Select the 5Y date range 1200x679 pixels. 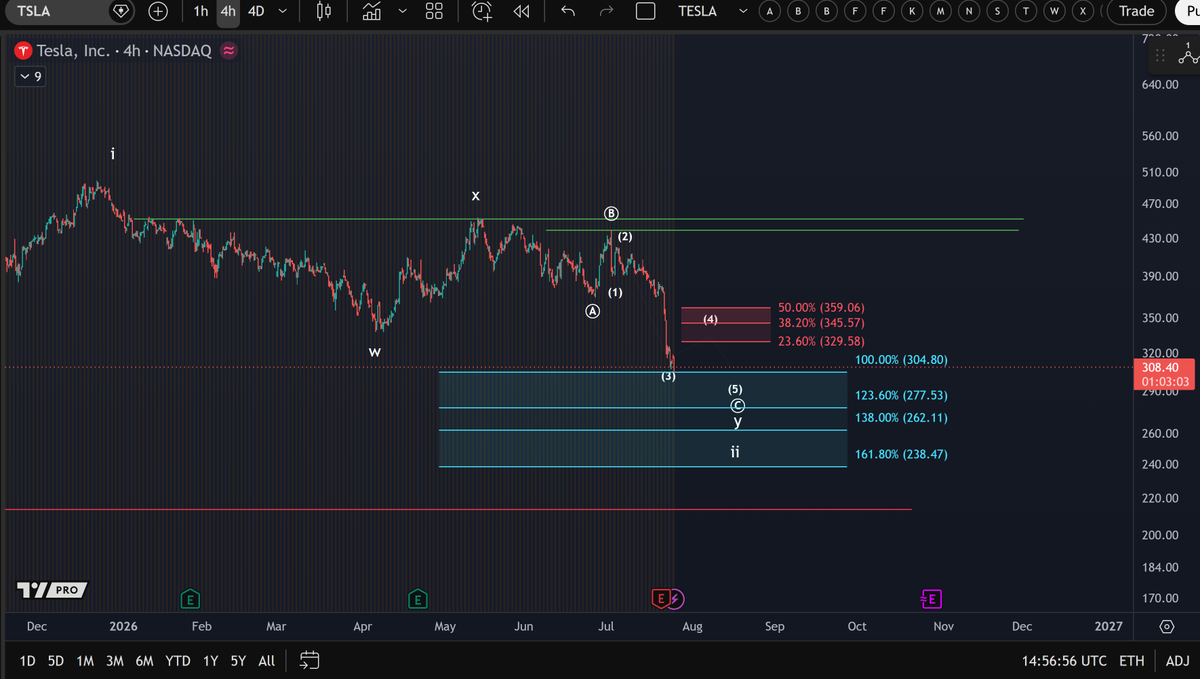coord(238,660)
